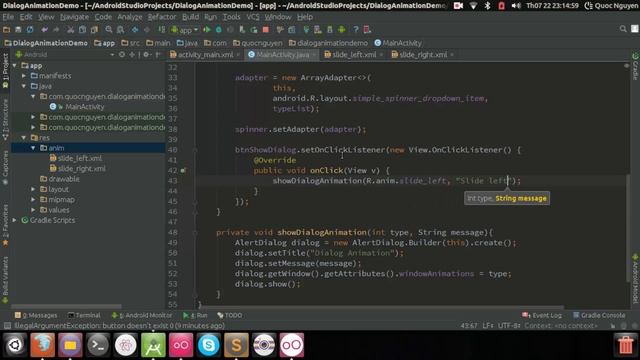The height and width of the screenshot is (360, 640).
Task: Open the Android Monitor tool window
Action: coord(142,315)
